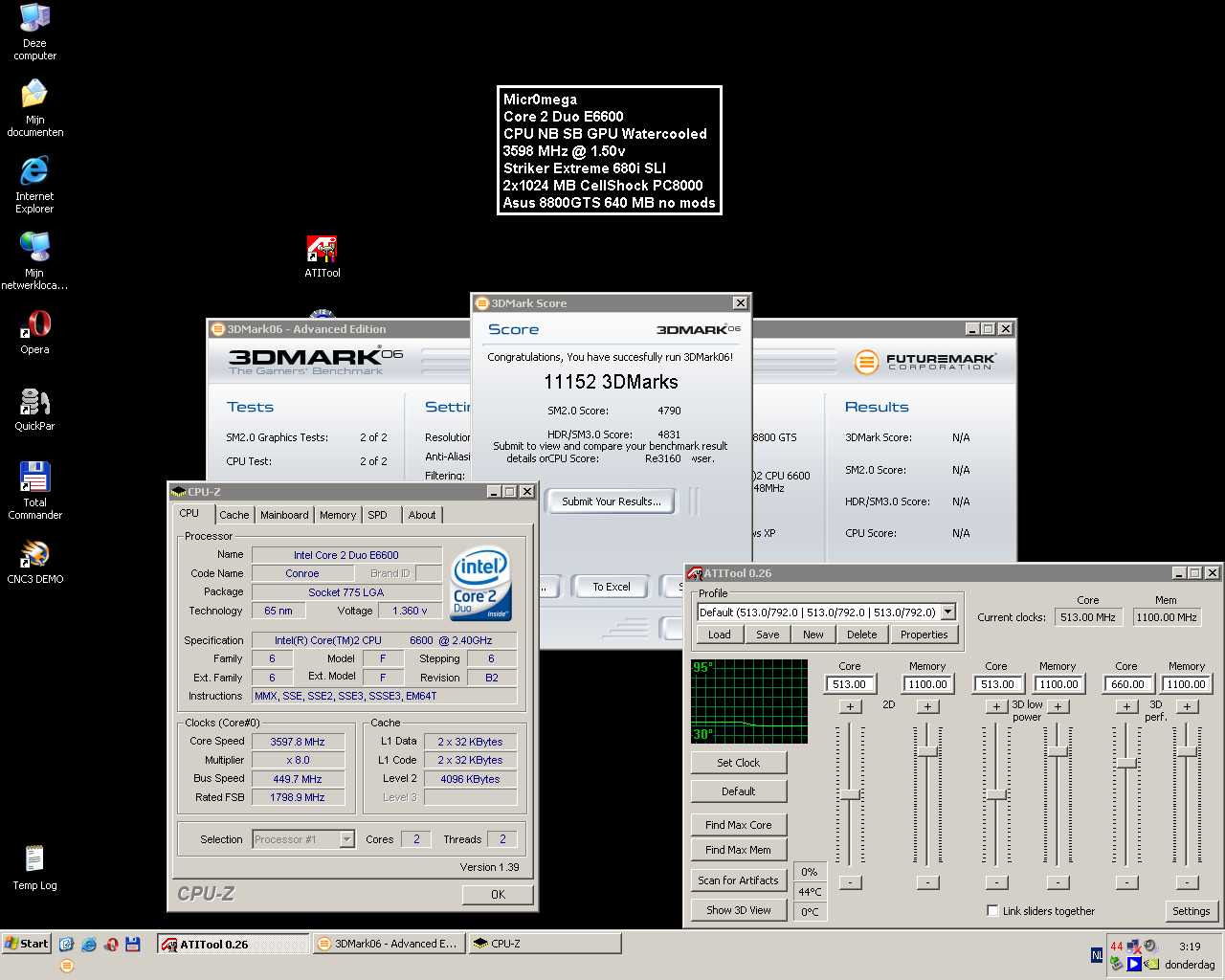
Task: Click the Windows Start button
Action: [26, 944]
